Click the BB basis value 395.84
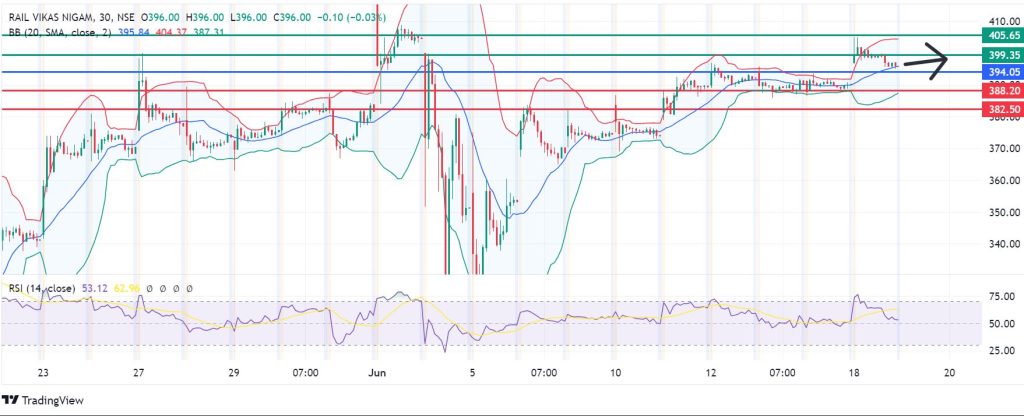 (131, 31)
